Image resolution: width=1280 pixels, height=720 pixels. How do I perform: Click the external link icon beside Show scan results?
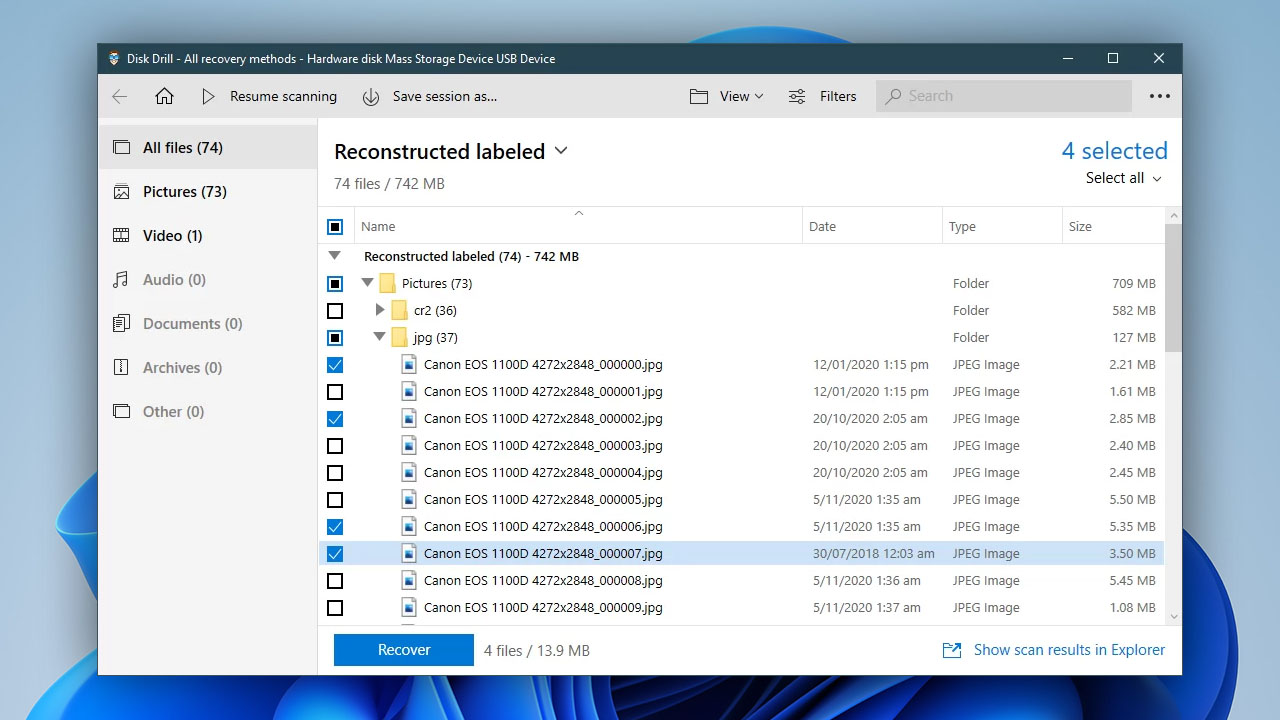click(x=952, y=651)
